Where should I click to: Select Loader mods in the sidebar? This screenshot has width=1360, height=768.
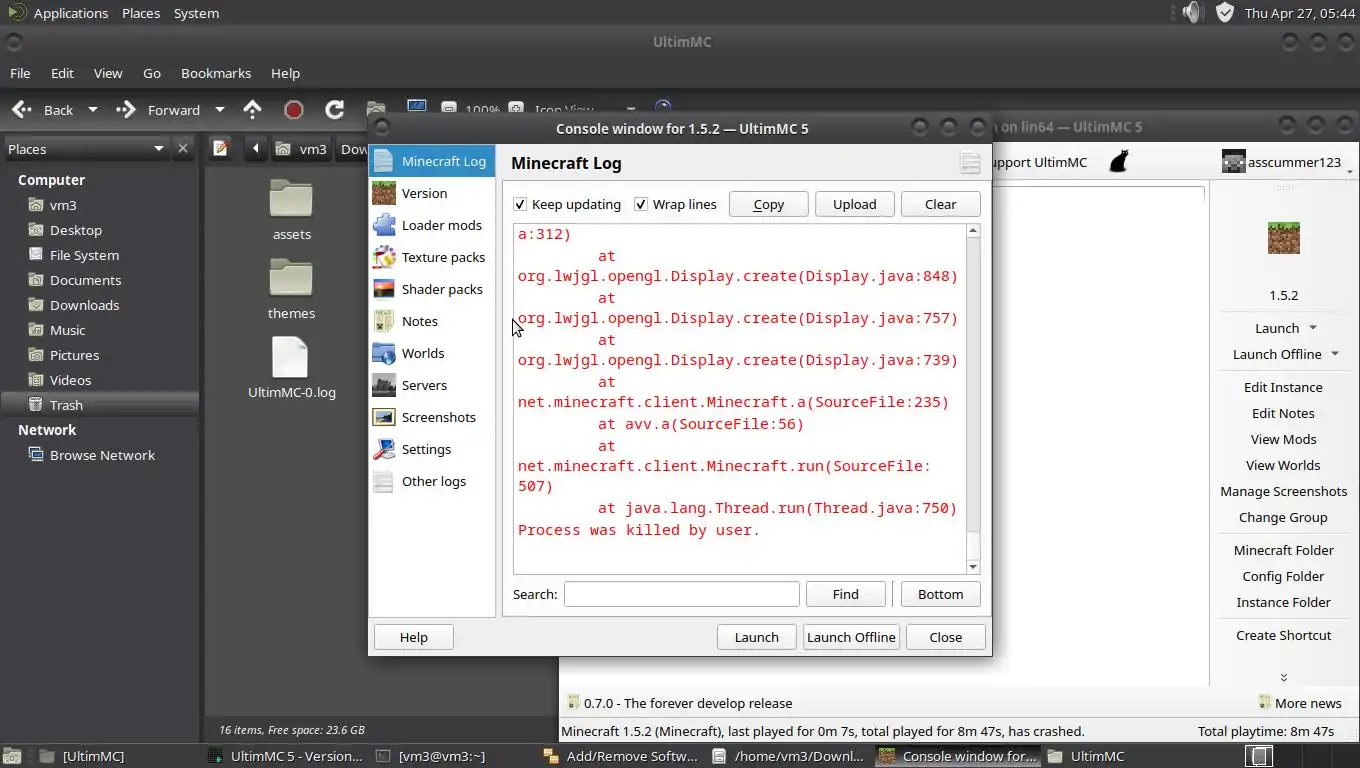pyautogui.click(x=432, y=225)
